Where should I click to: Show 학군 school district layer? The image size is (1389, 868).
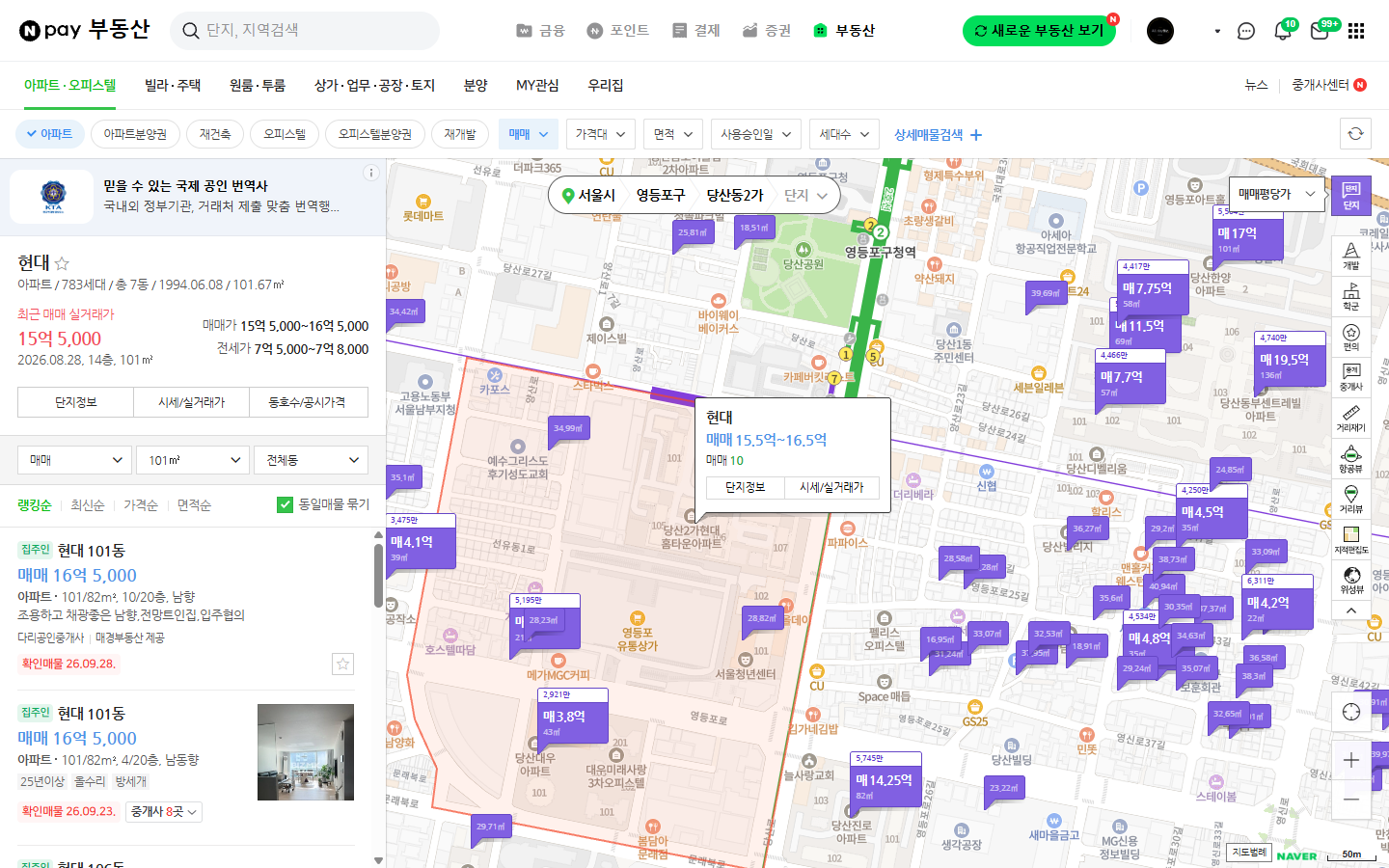click(1350, 297)
